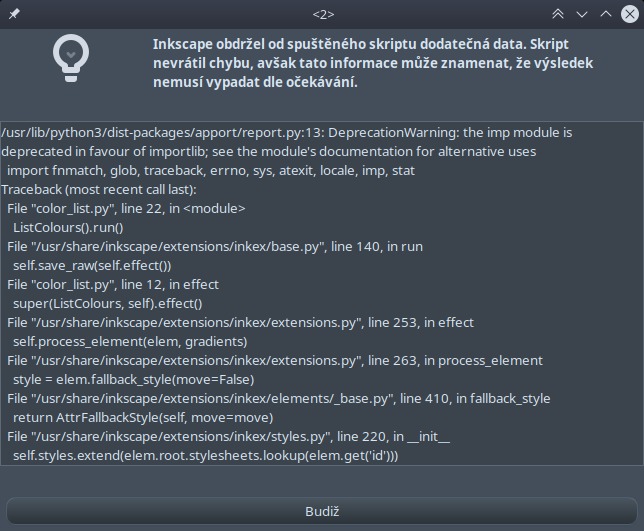
Task: Click 'File "color_list.py", line 22' line
Action: pyautogui.click(x=126, y=209)
